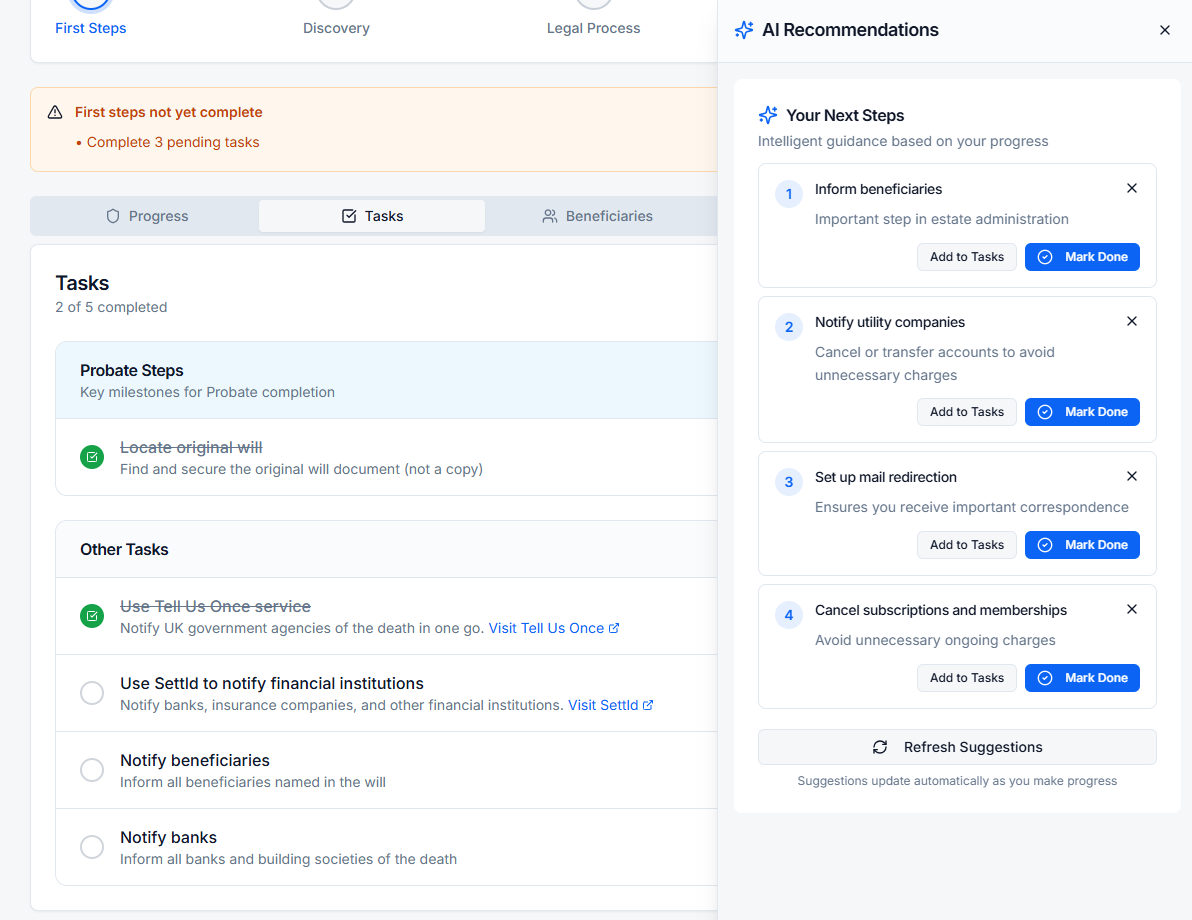The image size is (1192, 920).
Task: Check the Notify beneficiaries task circle
Action: point(92,770)
